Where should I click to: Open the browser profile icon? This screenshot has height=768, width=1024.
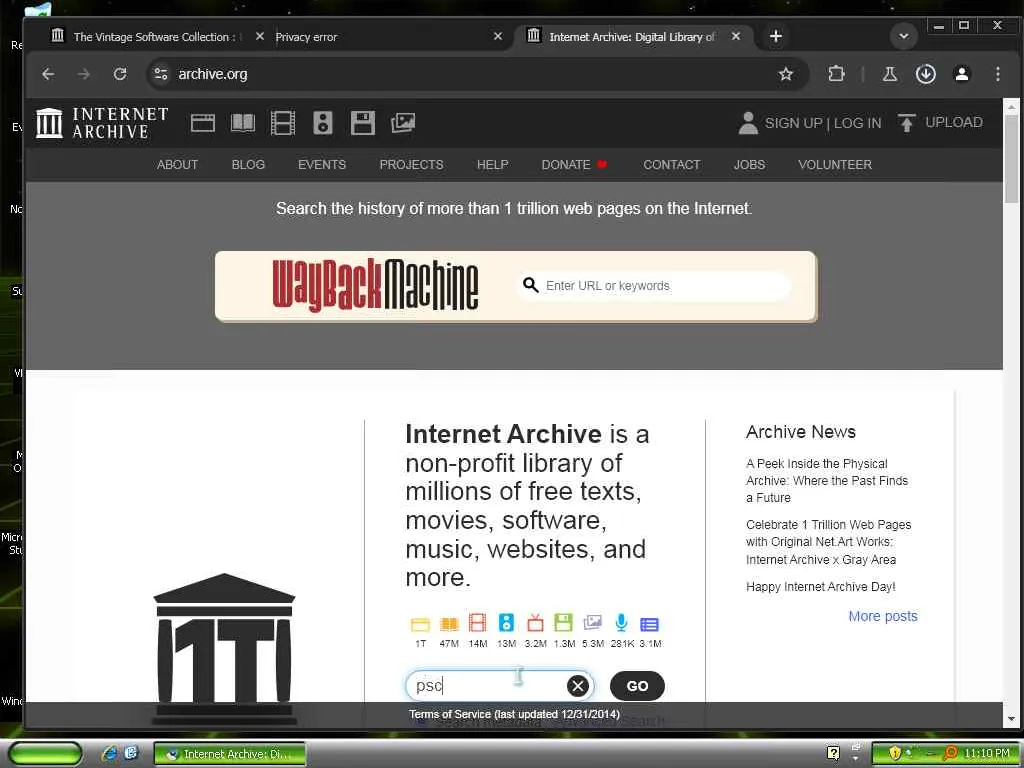click(961, 74)
